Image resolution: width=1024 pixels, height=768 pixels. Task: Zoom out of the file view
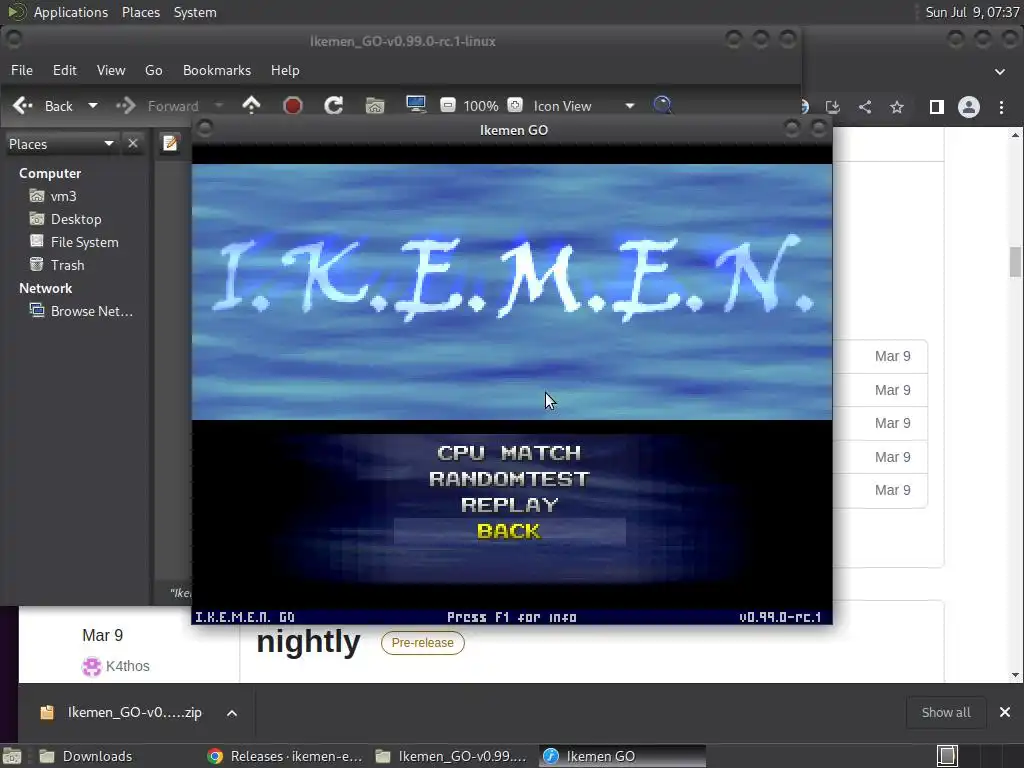pos(448,105)
